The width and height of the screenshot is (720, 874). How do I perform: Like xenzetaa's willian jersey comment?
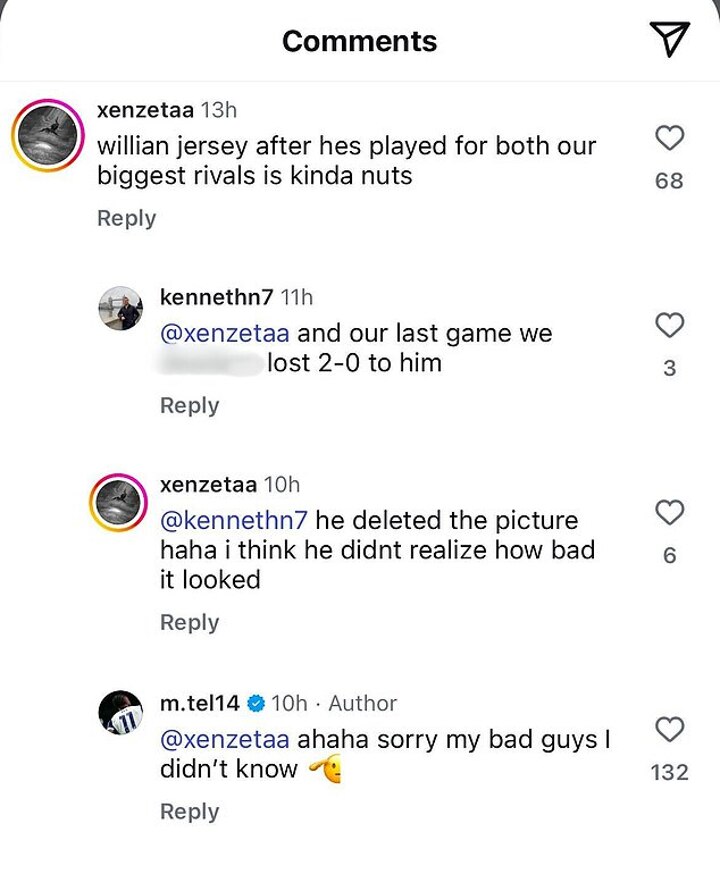pos(669,138)
